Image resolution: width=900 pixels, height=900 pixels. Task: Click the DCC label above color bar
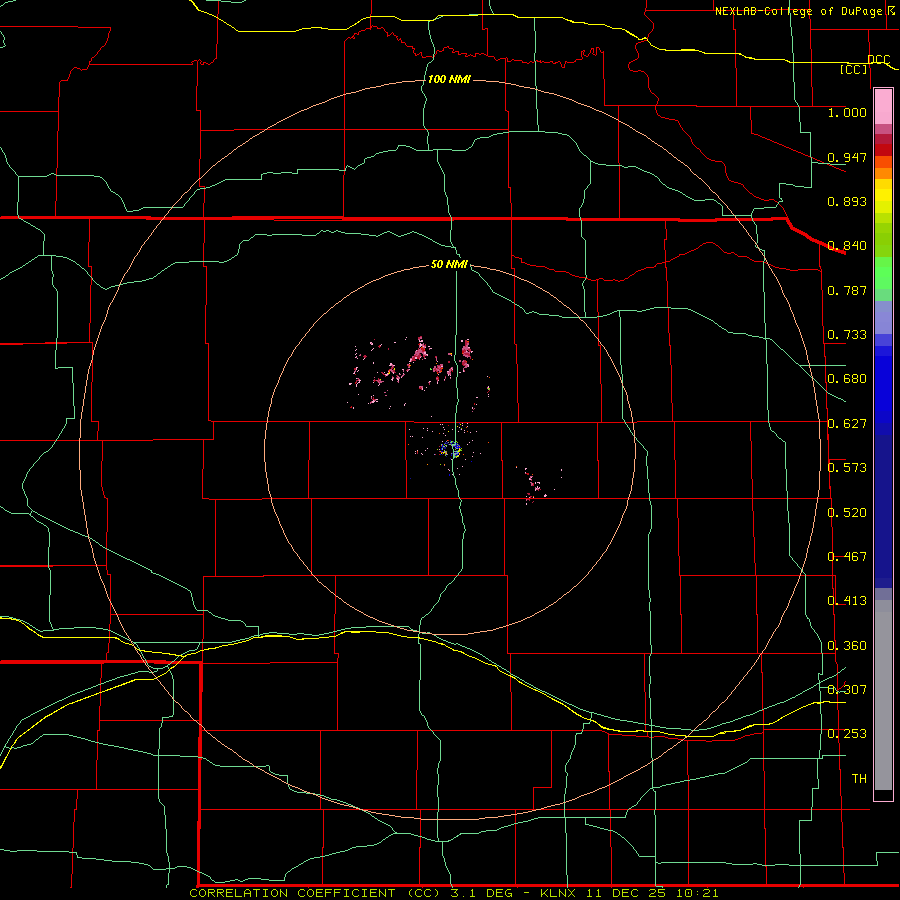pos(878,59)
